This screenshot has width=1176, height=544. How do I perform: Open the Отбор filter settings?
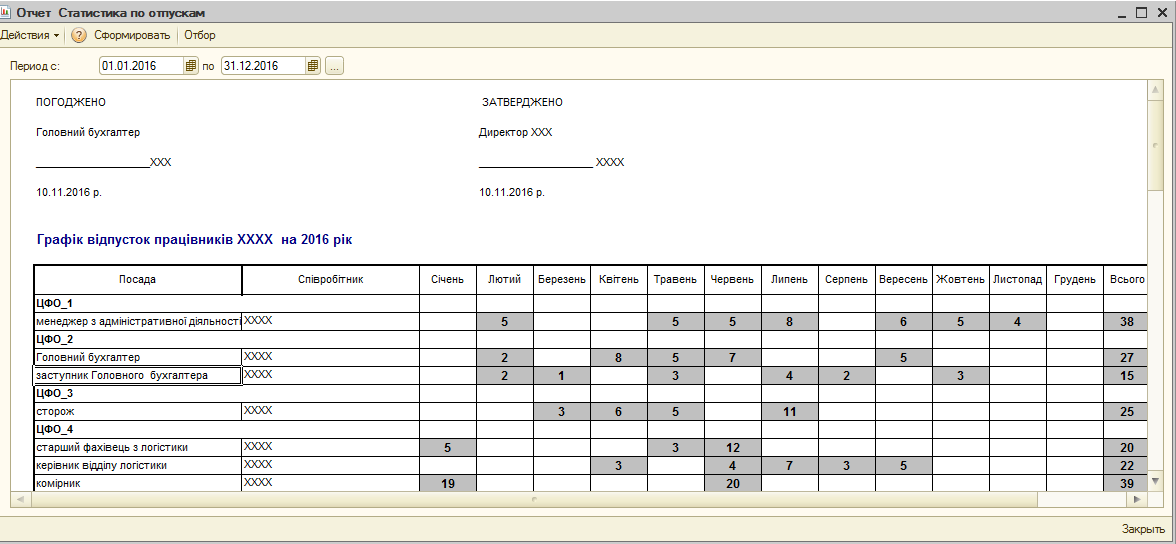[199, 35]
